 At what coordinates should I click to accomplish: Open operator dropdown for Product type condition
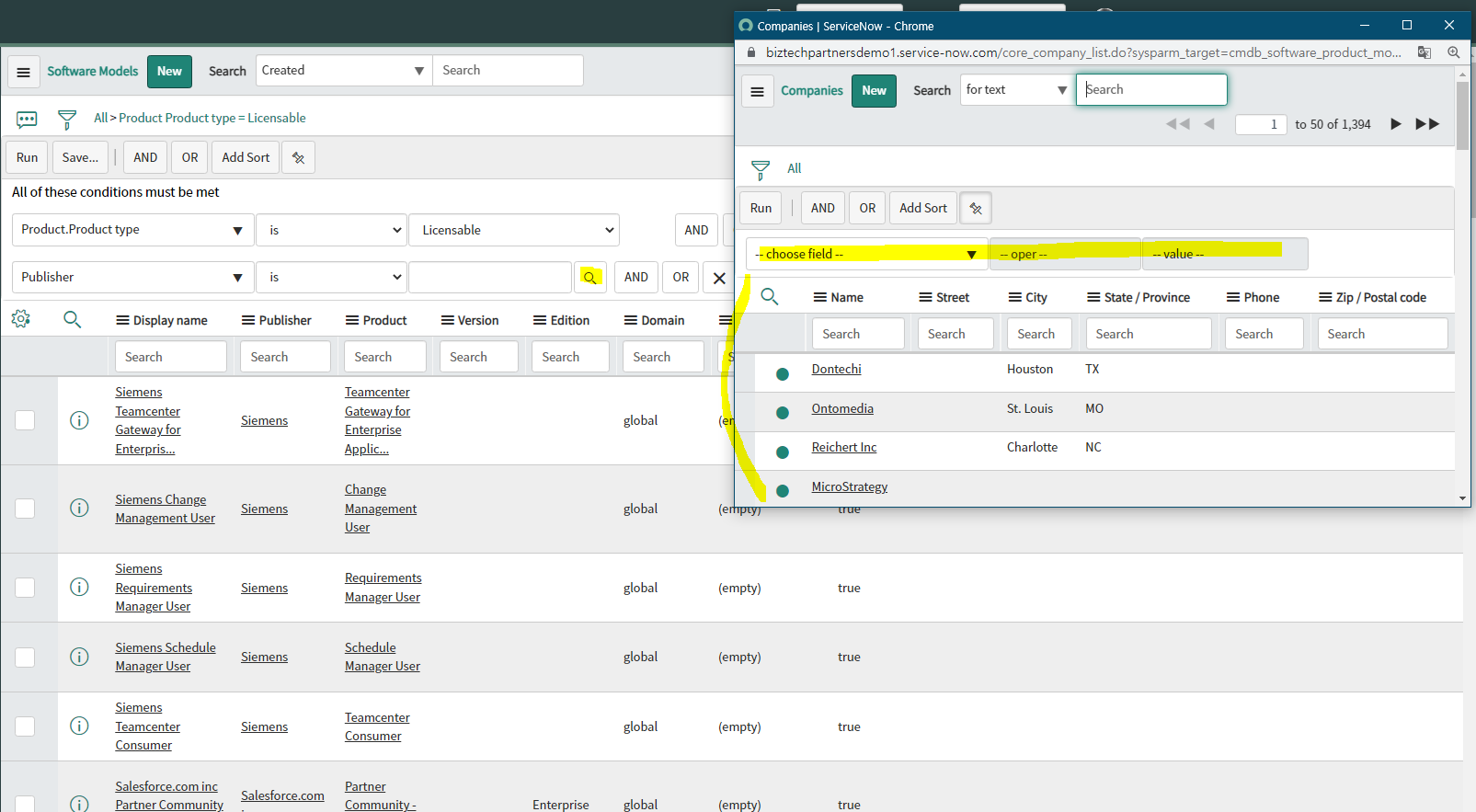click(331, 230)
